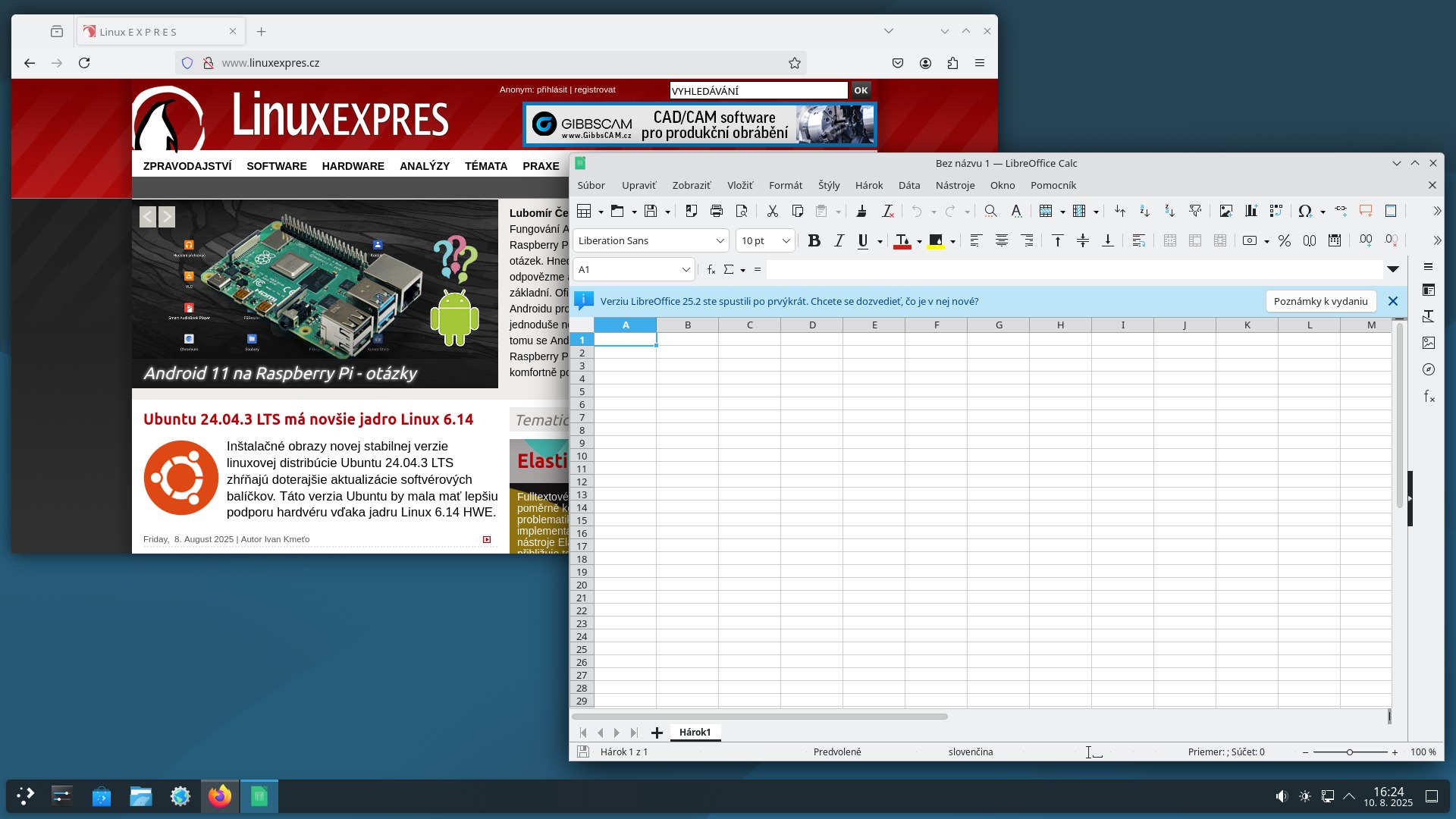Click Add Decimal Place icon

[1366, 241]
